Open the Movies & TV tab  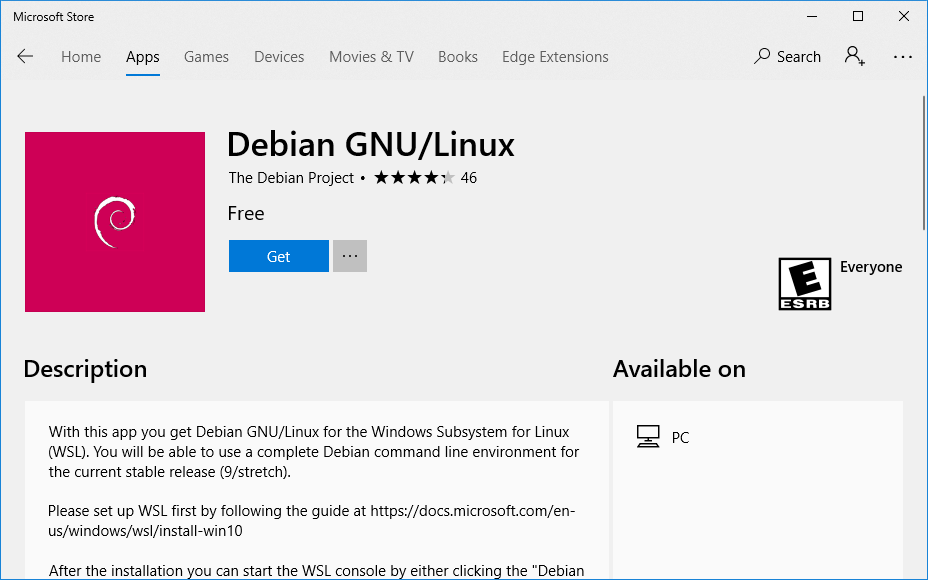(371, 57)
